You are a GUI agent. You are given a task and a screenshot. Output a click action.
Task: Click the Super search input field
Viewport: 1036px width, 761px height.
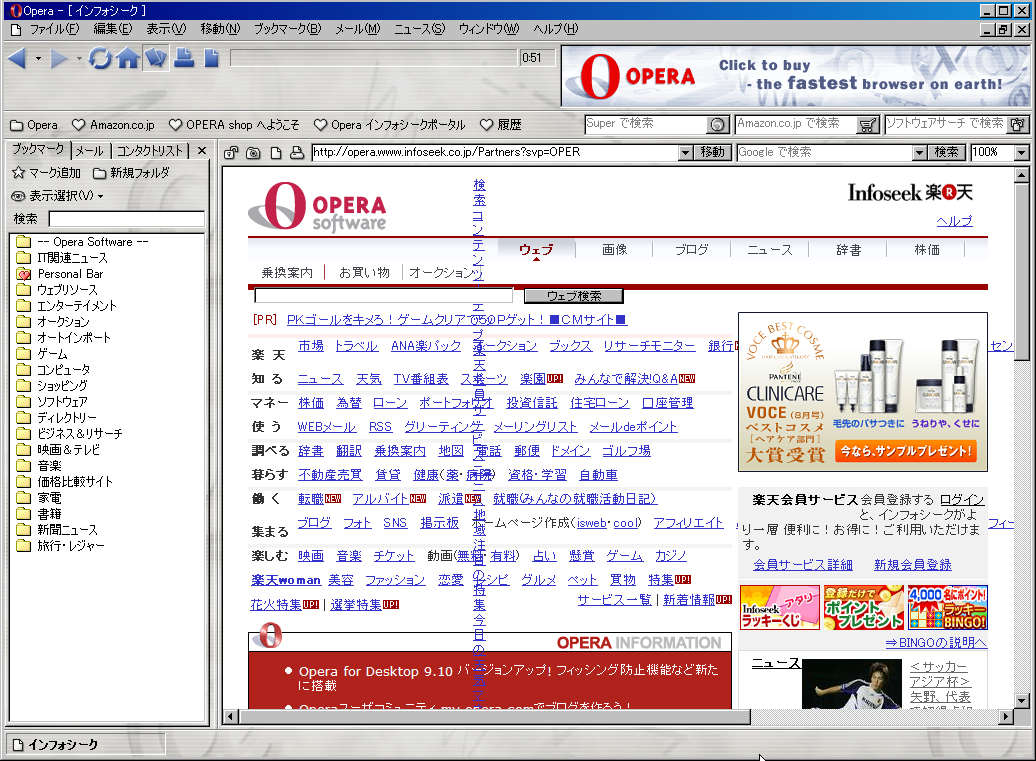coord(646,124)
